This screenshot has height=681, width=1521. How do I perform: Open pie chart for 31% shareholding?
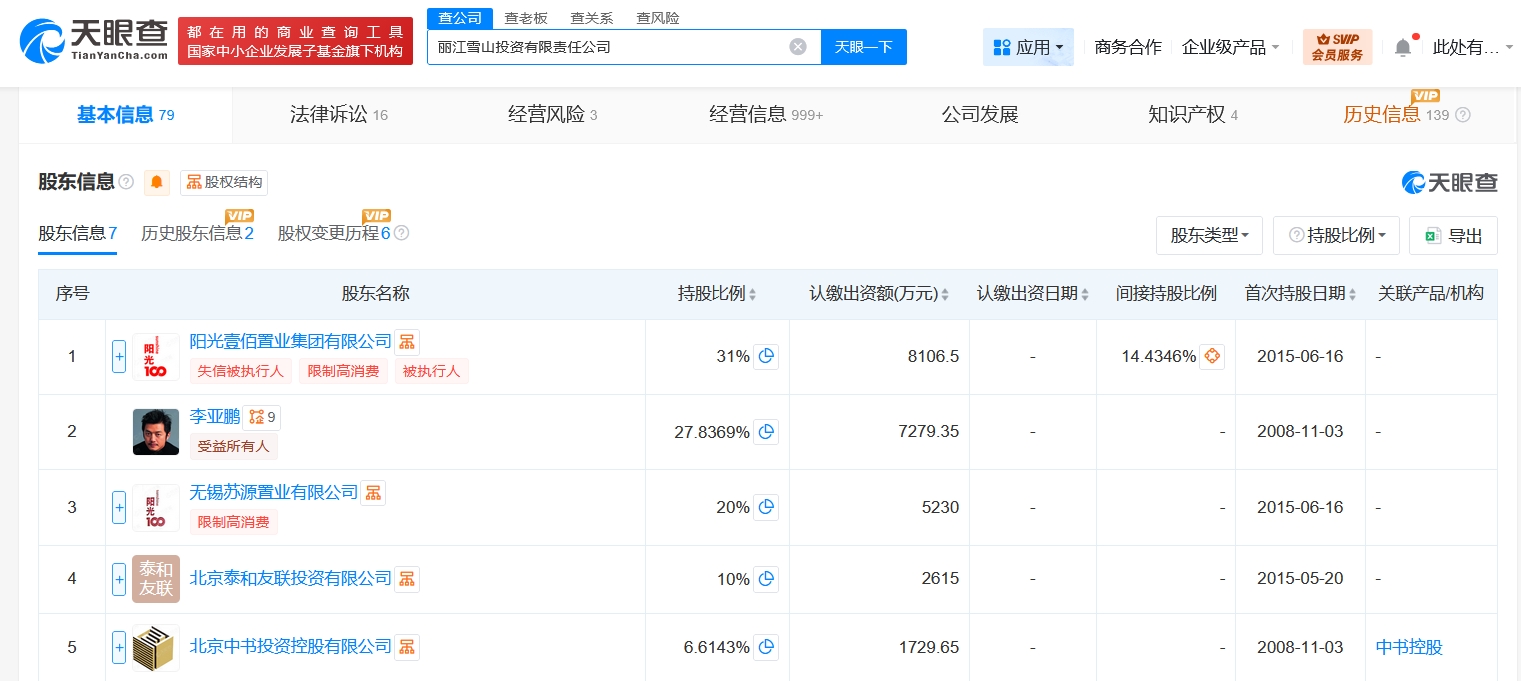coord(766,356)
